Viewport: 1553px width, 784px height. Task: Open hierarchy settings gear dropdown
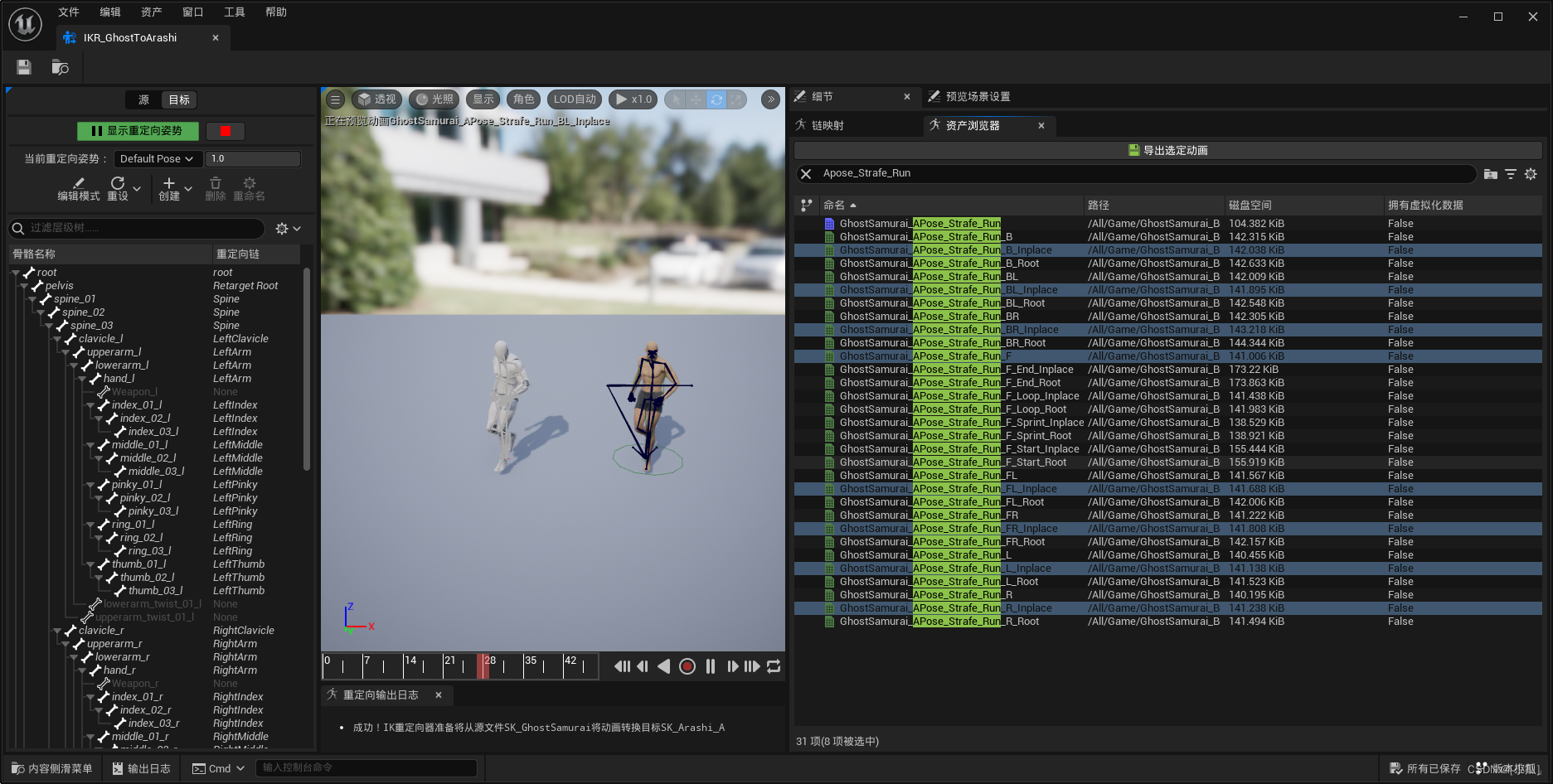pyautogui.click(x=289, y=228)
